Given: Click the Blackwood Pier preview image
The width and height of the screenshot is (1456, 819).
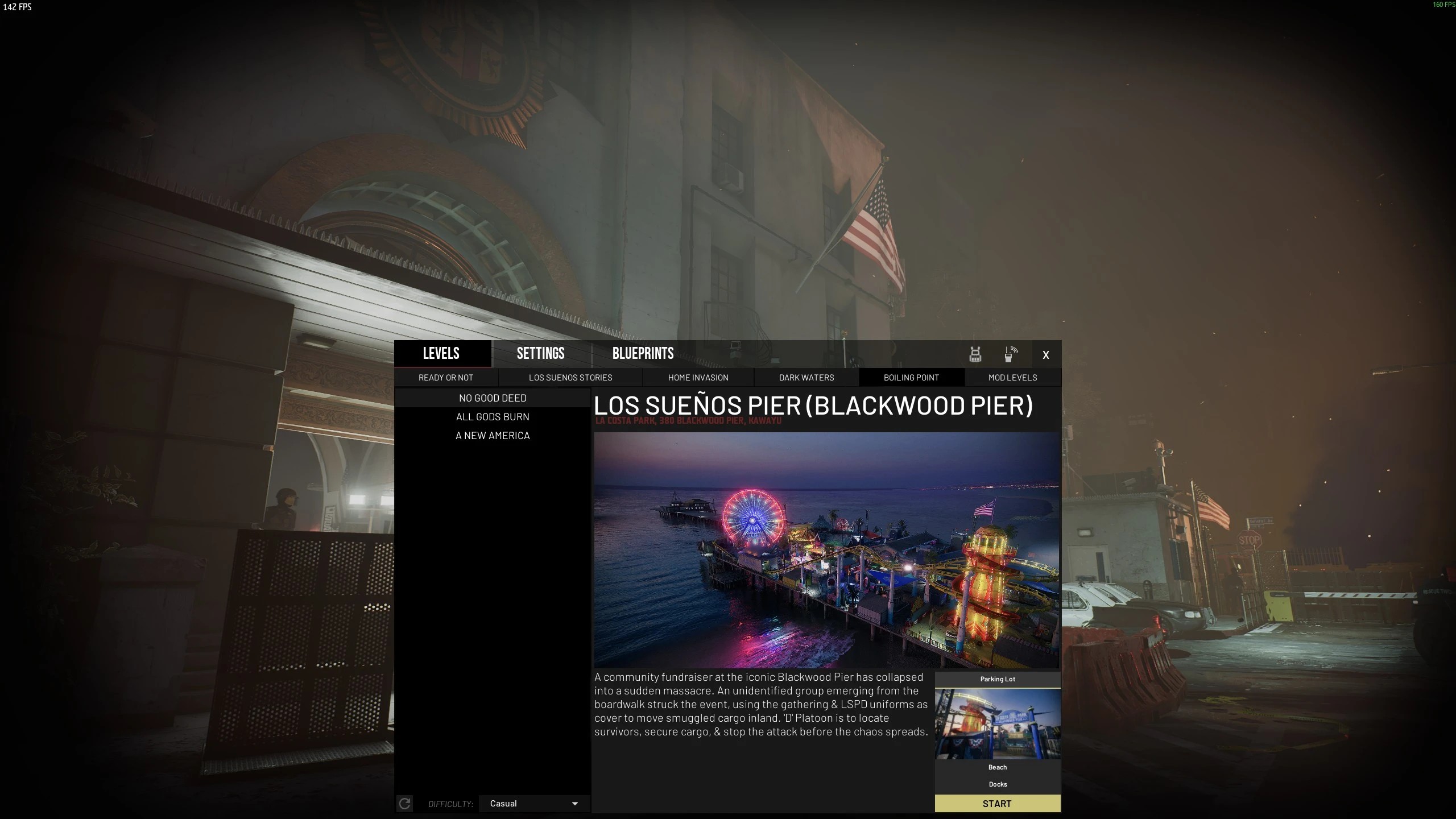Looking at the screenshot, I should pyautogui.click(x=827, y=550).
